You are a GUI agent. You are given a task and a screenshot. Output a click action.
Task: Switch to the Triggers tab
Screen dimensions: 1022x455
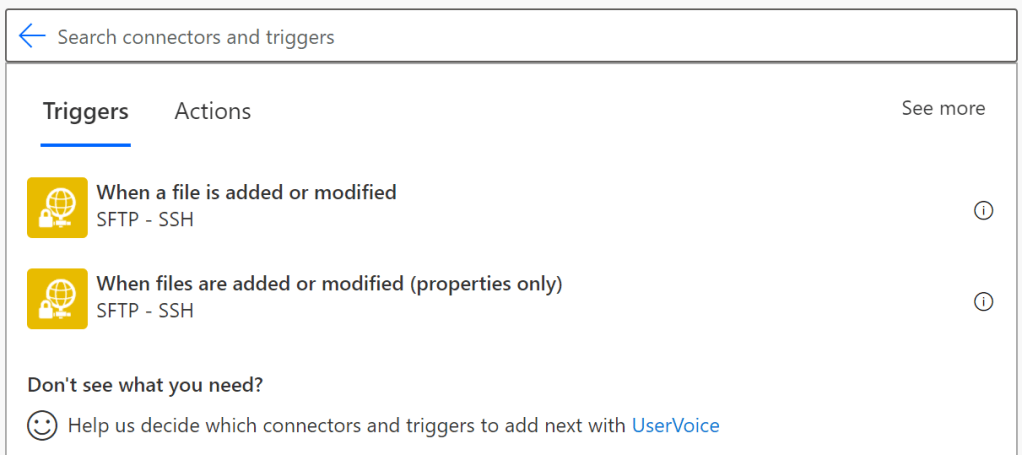(86, 111)
